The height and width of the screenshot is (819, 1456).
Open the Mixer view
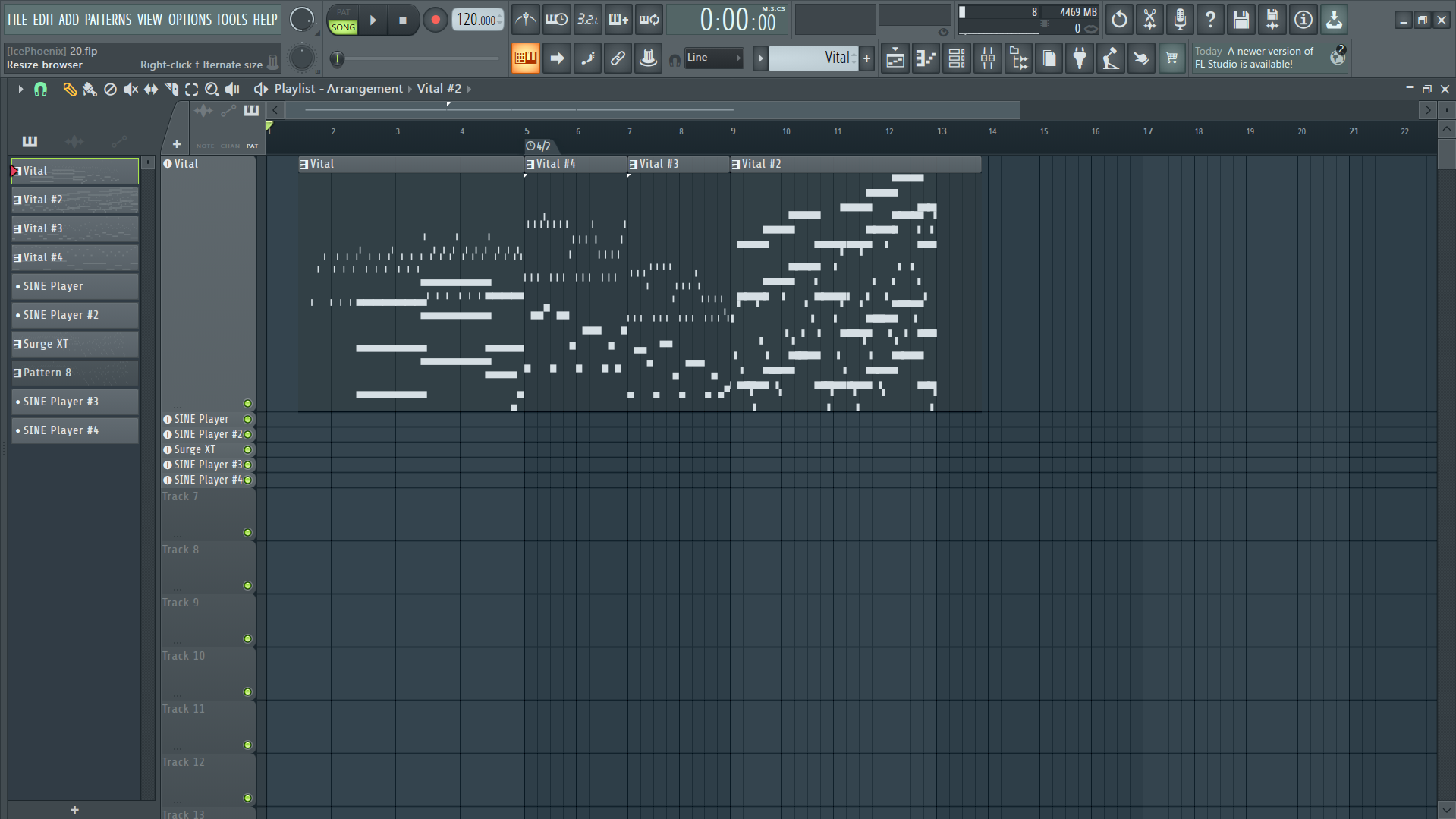[x=988, y=58]
